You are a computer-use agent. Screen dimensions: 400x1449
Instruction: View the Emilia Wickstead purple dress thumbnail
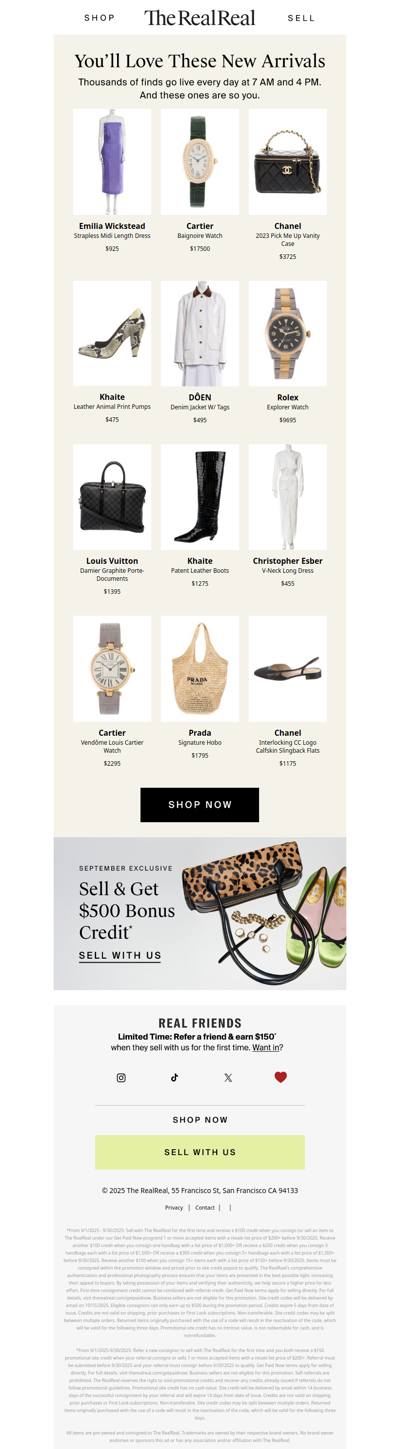point(112,161)
